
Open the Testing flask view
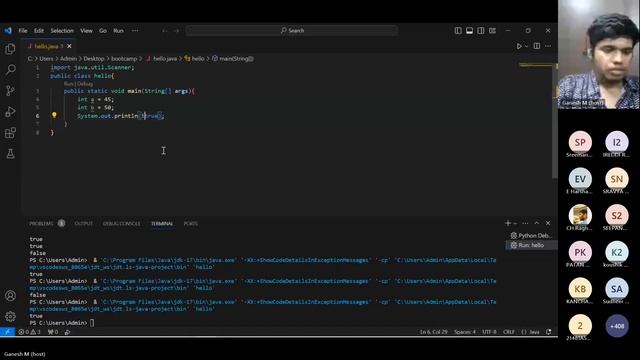click(10, 153)
